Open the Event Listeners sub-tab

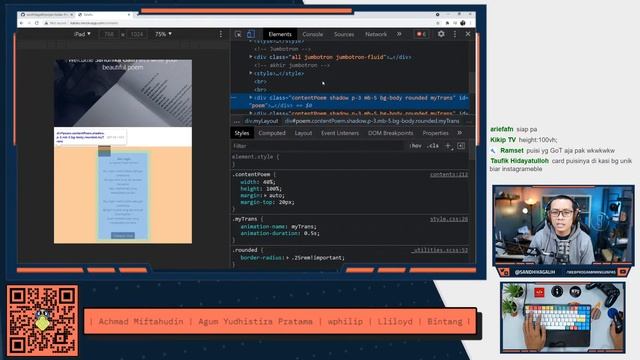[x=340, y=133]
